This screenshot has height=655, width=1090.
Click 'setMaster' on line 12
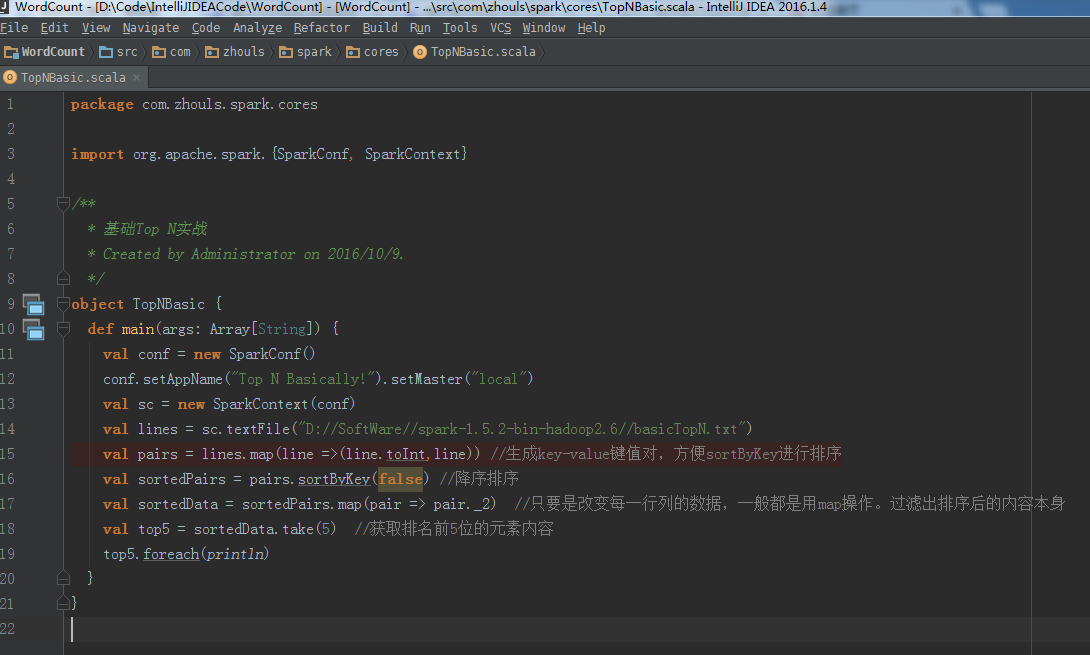coord(426,379)
